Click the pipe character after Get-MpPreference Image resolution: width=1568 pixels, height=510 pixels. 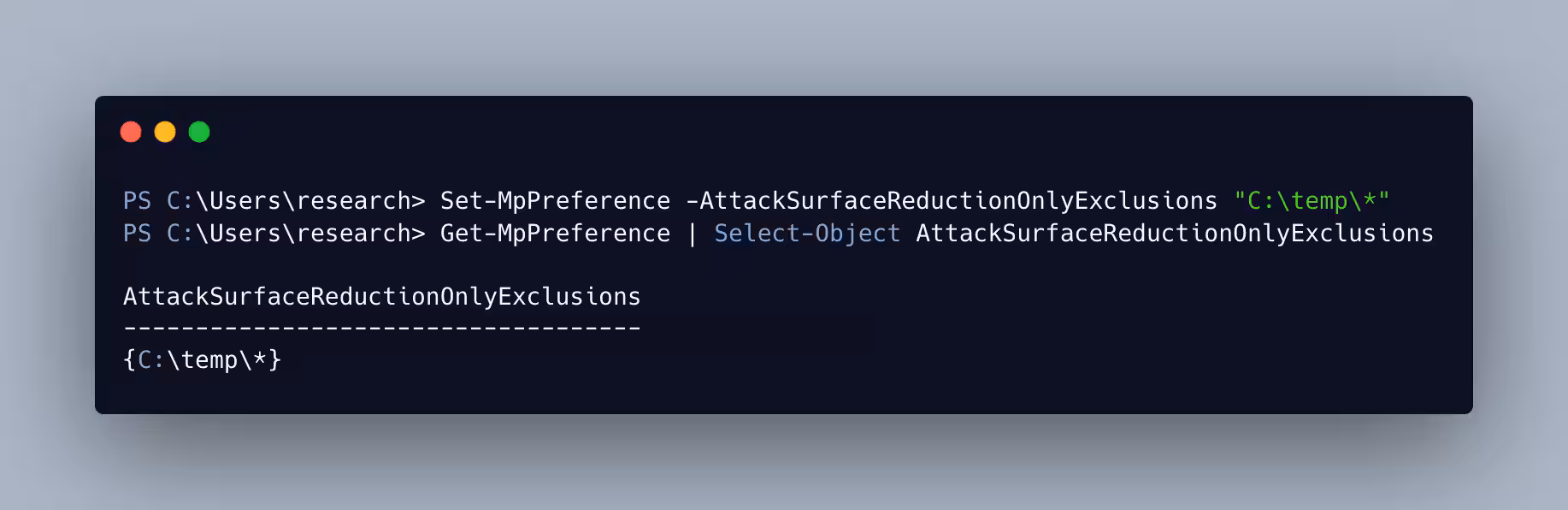pyautogui.click(x=692, y=234)
